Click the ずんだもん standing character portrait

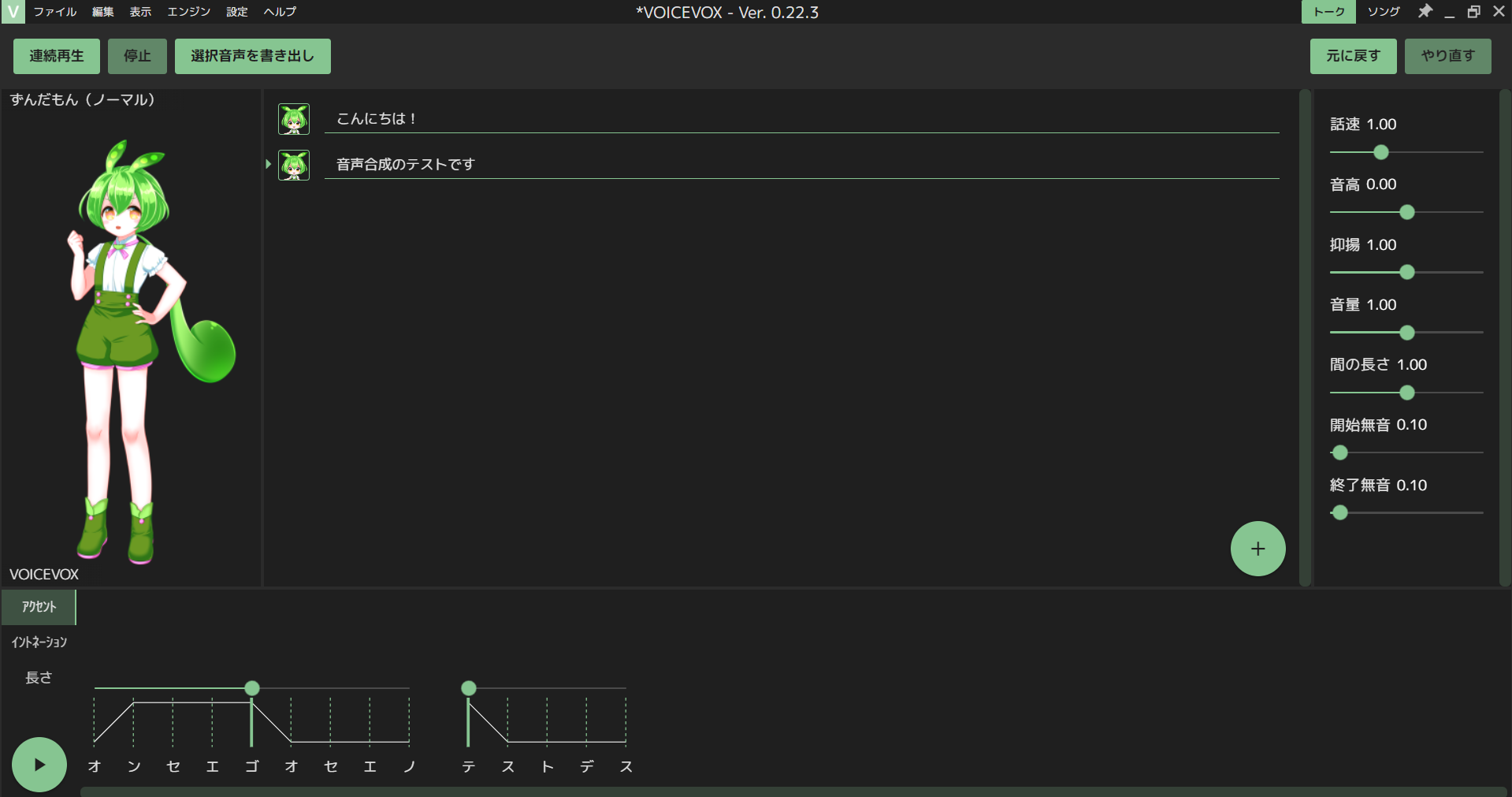click(150, 351)
